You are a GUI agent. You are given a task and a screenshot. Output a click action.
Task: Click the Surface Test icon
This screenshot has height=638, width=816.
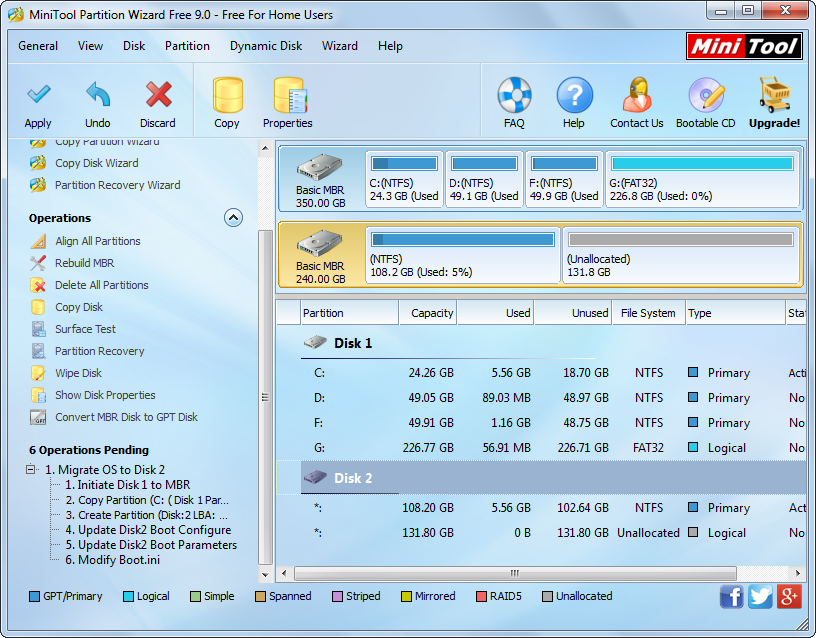click(38, 329)
